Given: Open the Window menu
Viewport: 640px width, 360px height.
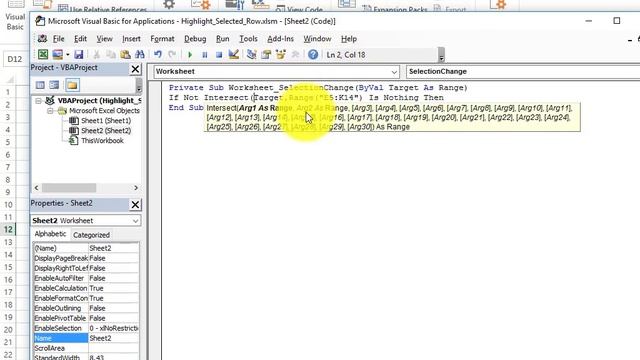Looking at the screenshot, I should pos(317,39).
